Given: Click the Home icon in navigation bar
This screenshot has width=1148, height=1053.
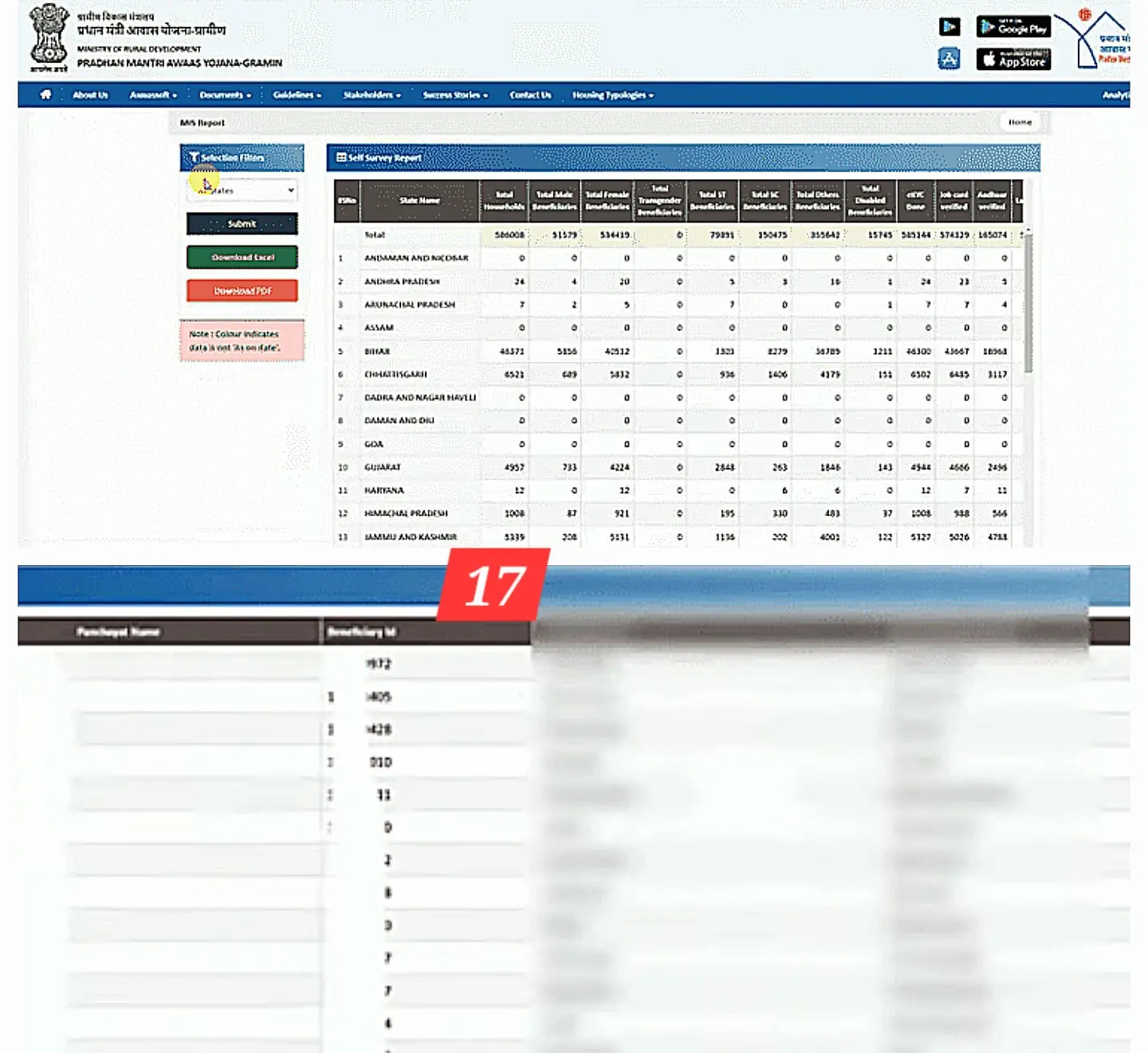Looking at the screenshot, I should [x=45, y=95].
